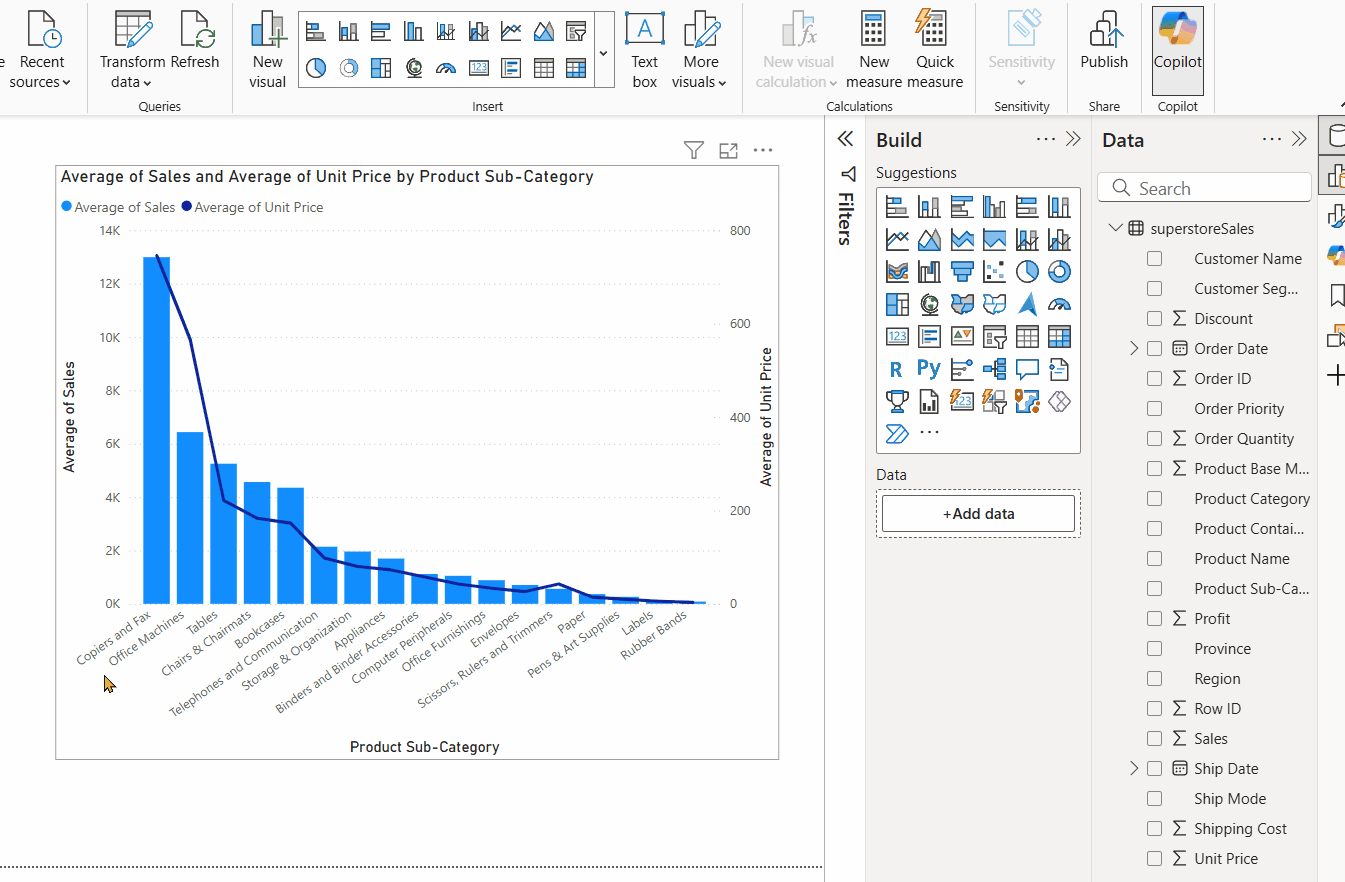The width and height of the screenshot is (1345, 882).
Task: Click the +Add data button
Action: pyautogui.click(x=977, y=513)
